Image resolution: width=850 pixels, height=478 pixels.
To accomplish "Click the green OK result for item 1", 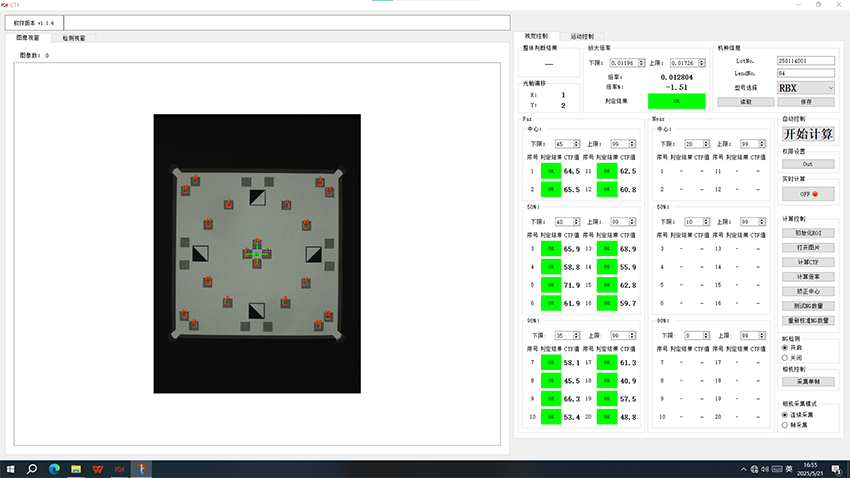I will tap(551, 171).
